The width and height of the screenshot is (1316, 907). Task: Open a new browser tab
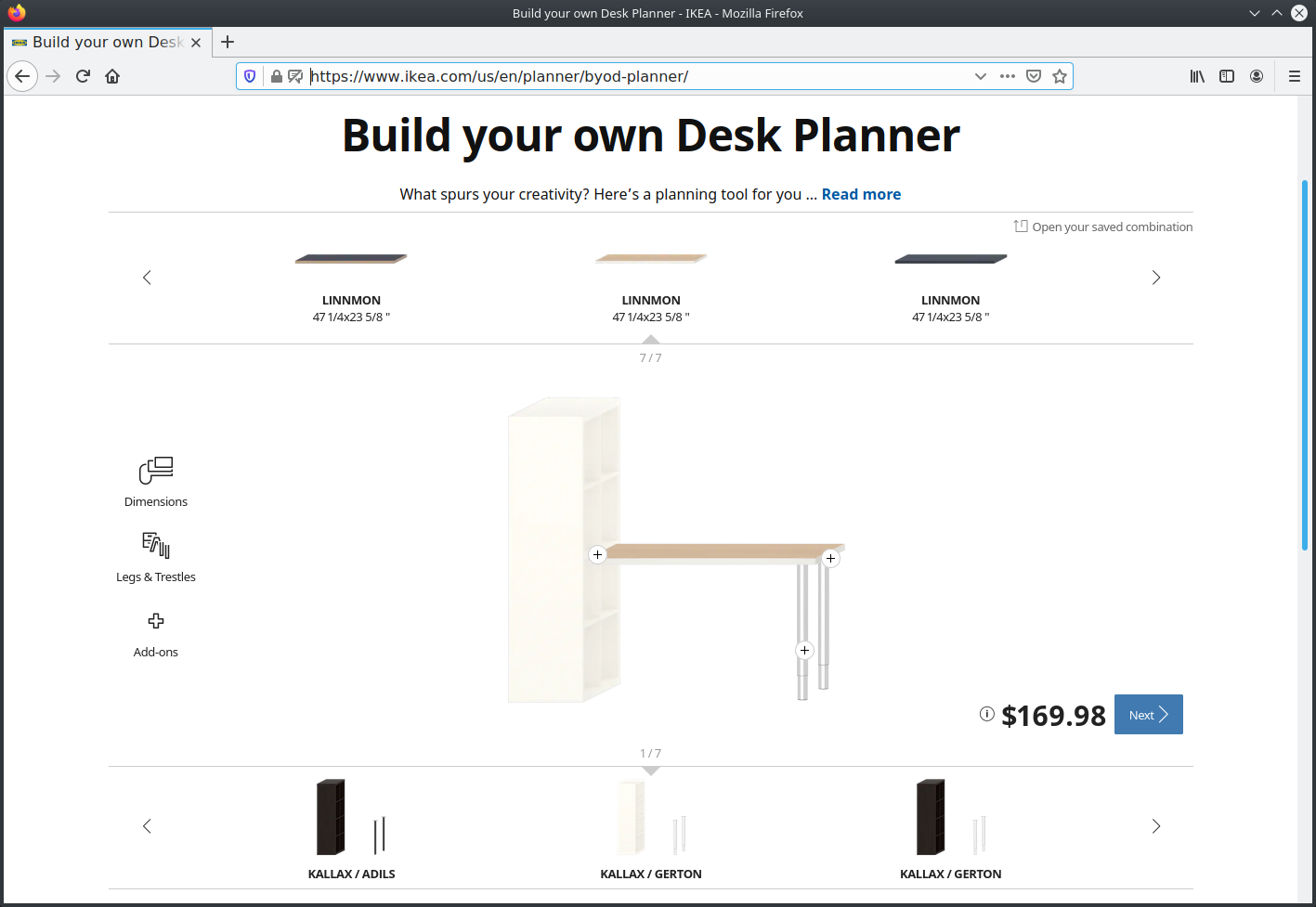click(228, 42)
